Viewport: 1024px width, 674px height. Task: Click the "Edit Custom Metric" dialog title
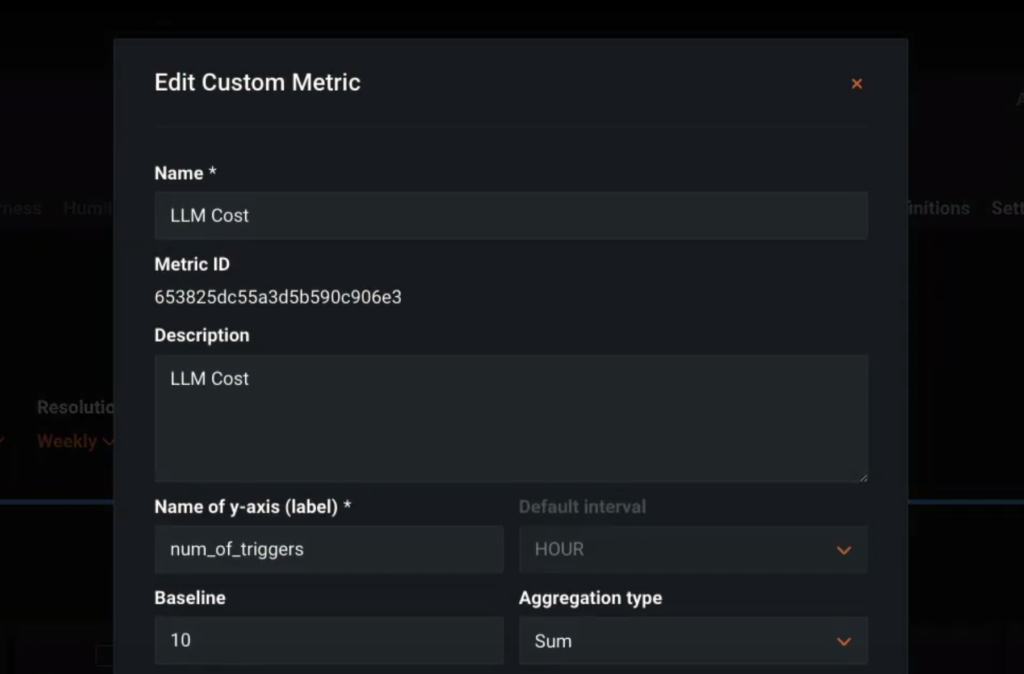257,82
